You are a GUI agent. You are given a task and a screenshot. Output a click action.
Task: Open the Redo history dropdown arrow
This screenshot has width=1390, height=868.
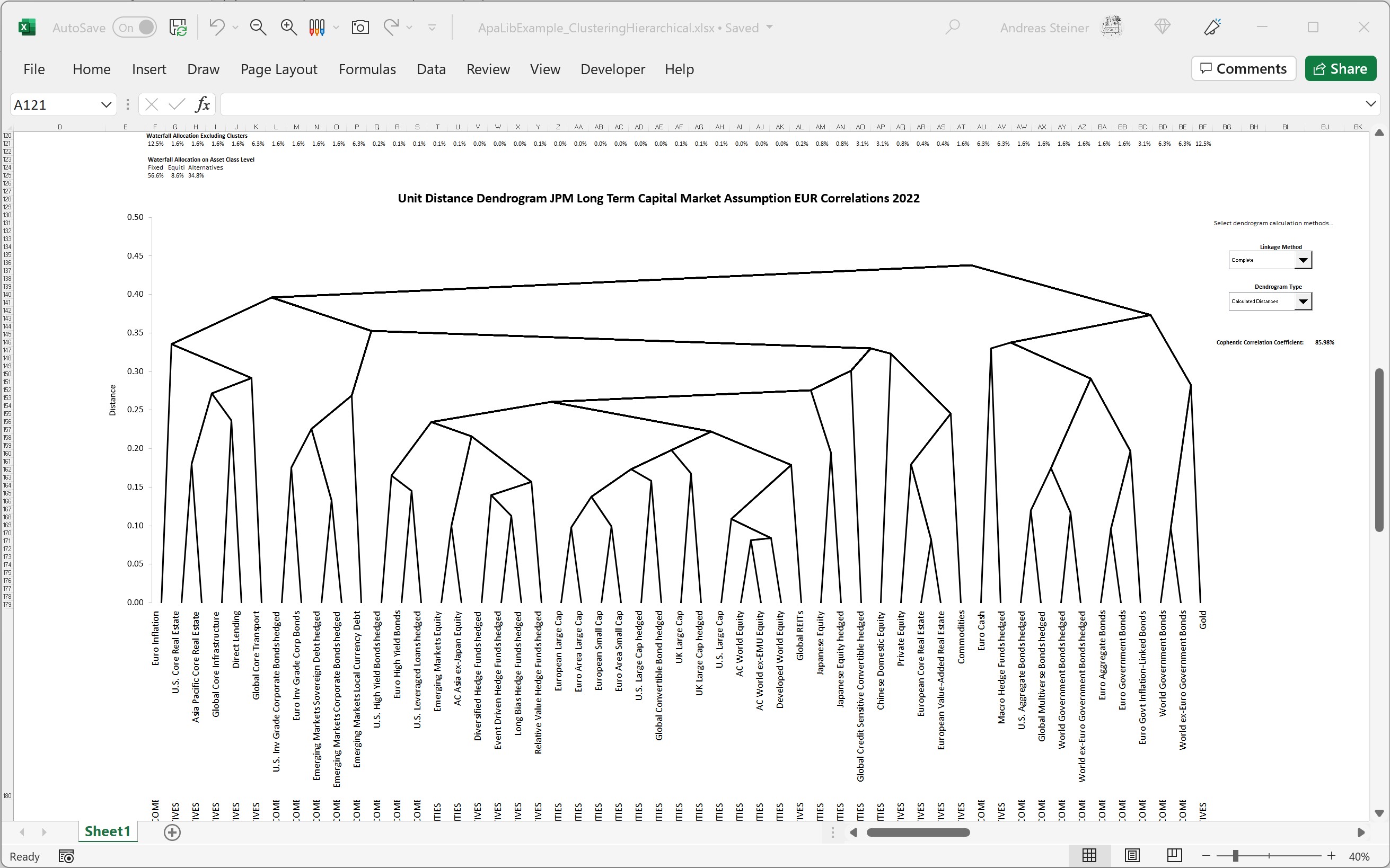coord(409,28)
